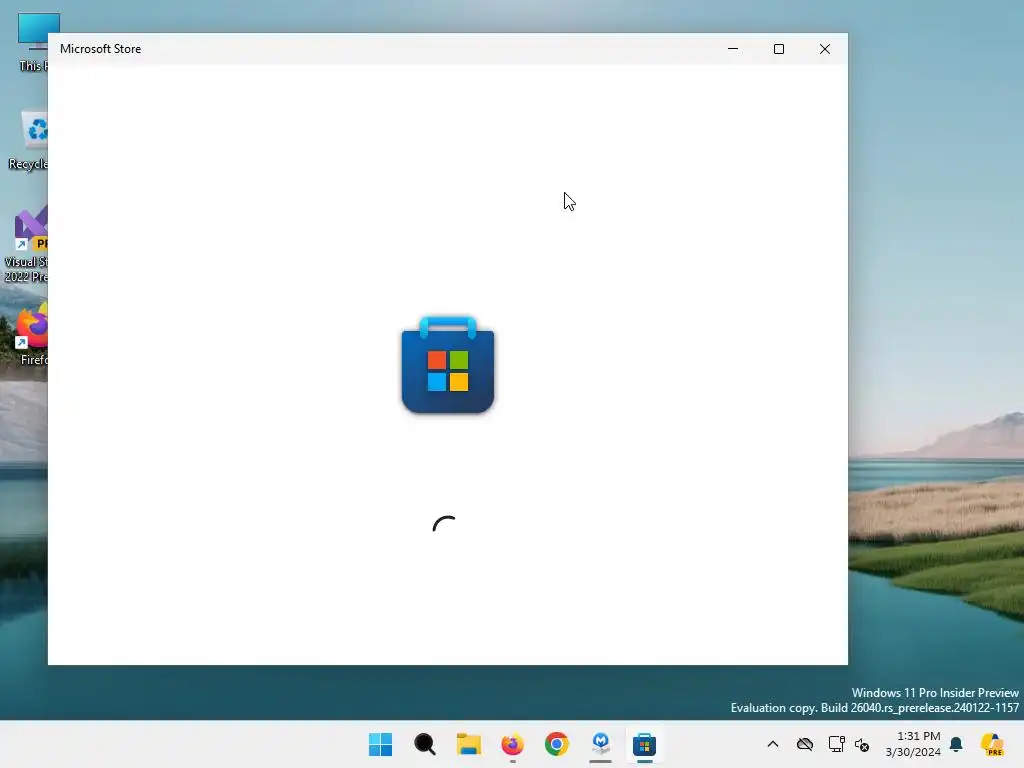Click the Microsoft Store title text
1024x768 pixels.
coord(101,49)
